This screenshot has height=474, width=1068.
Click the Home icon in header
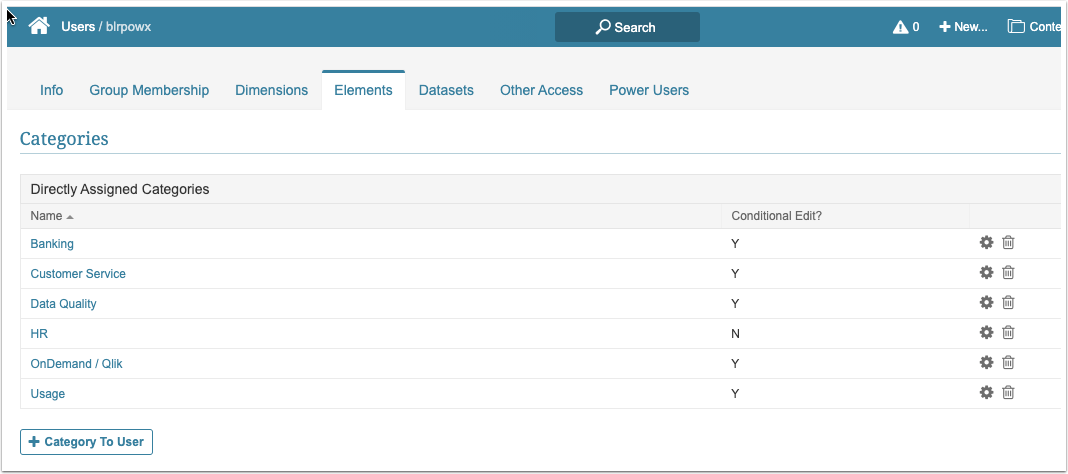click(x=39, y=27)
